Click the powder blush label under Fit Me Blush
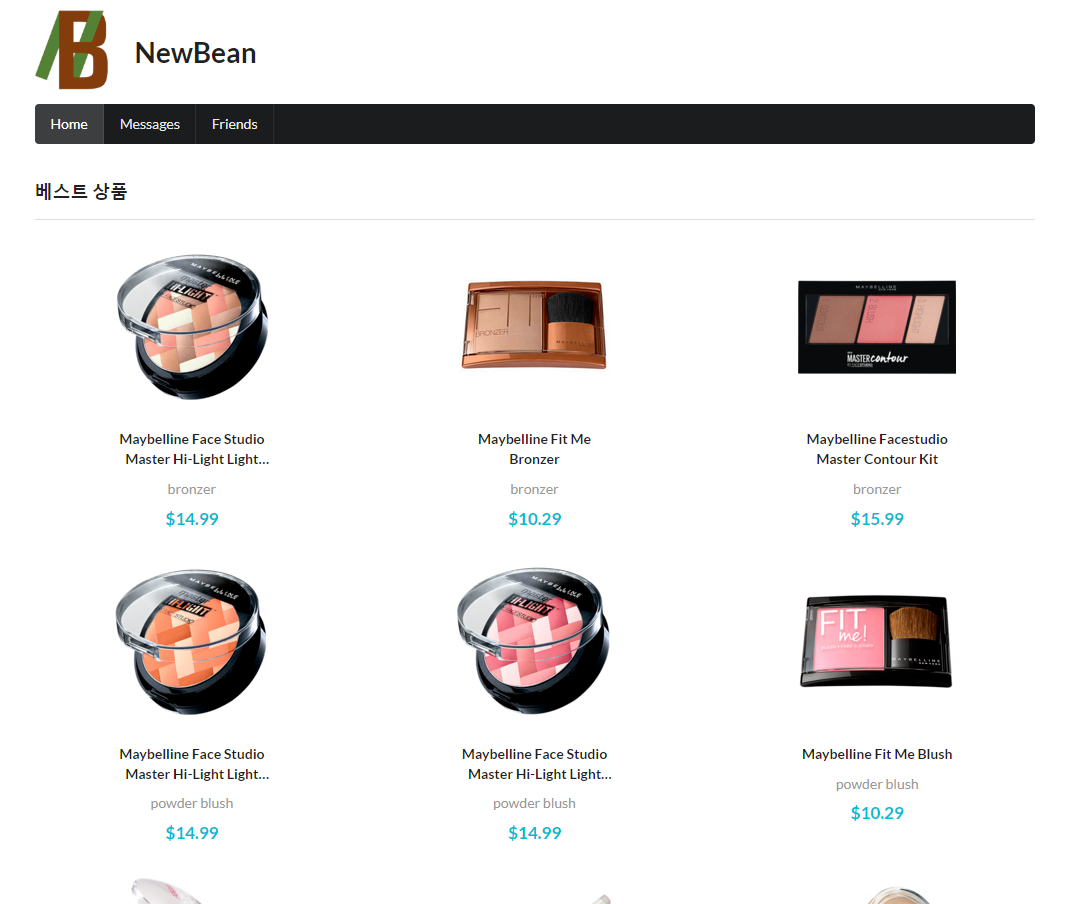 877,784
